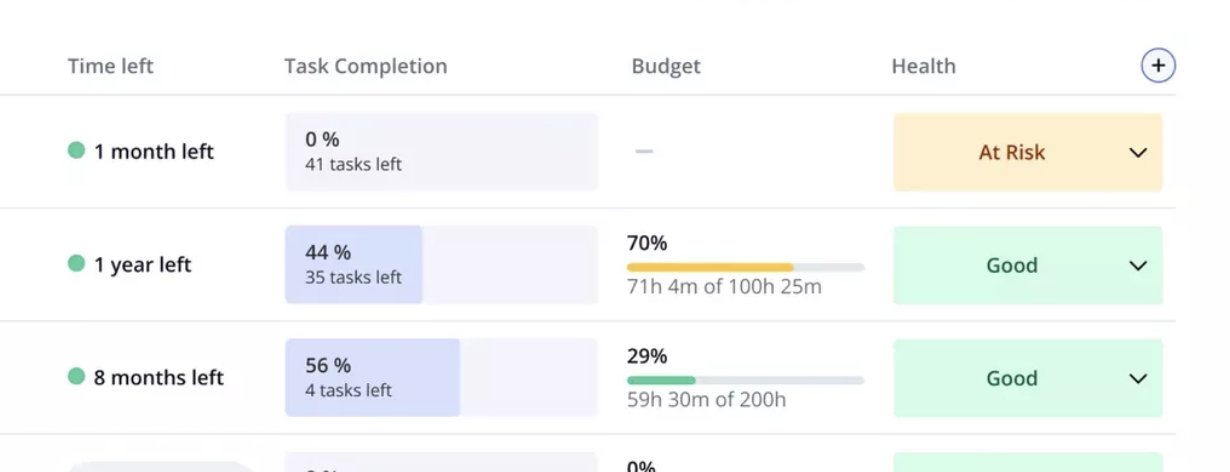Click the '1 month left' text
The height and width of the screenshot is (472, 1230).
pyautogui.click(x=154, y=152)
